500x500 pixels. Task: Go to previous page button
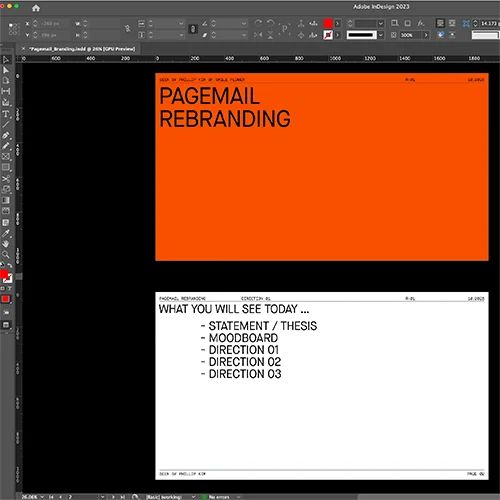(x=60, y=497)
